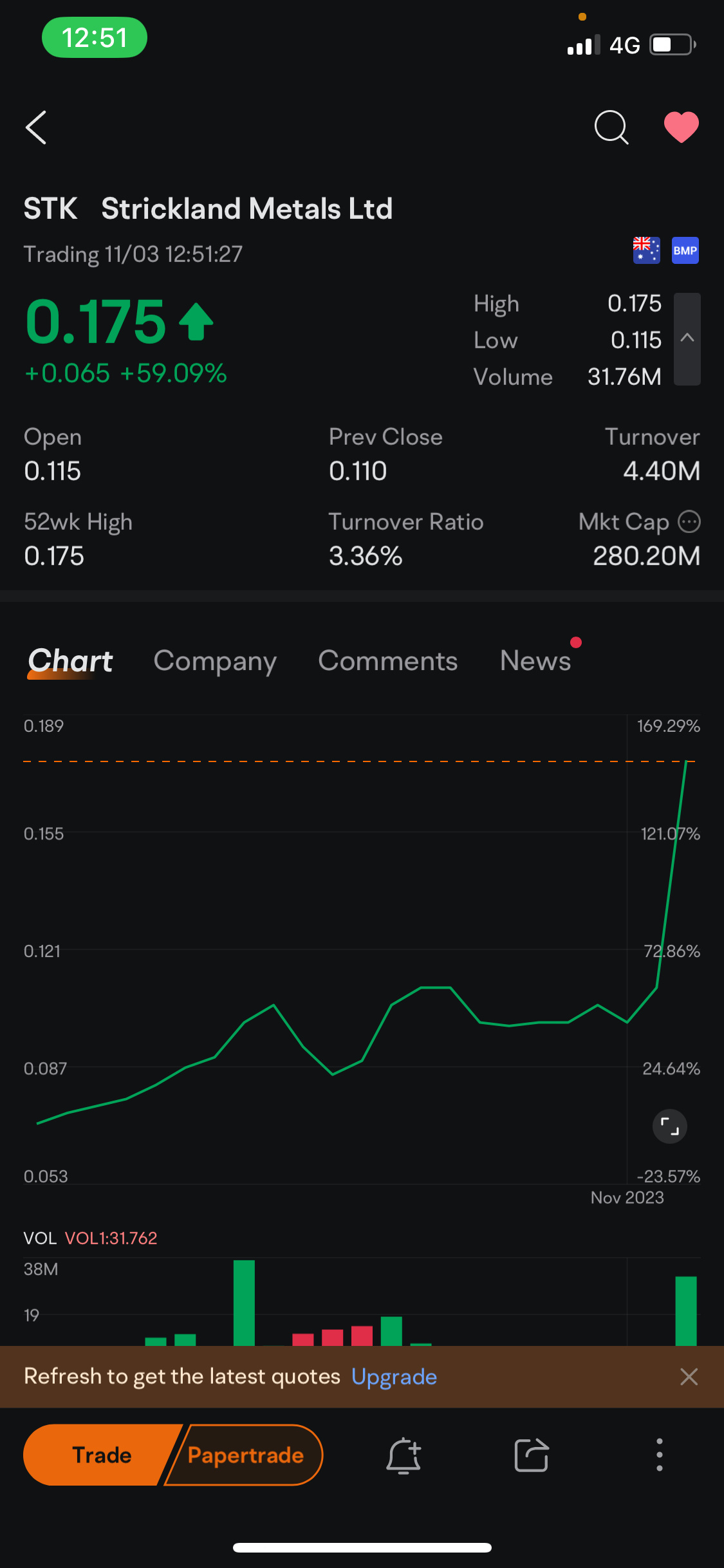Screen dimensions: 724x1568
Task: Tap the price line chart peak
Action: coord(686,762)
